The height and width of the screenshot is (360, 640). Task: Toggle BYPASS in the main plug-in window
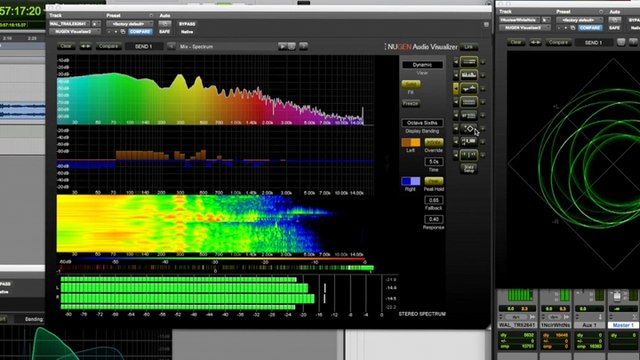(187, 24)
